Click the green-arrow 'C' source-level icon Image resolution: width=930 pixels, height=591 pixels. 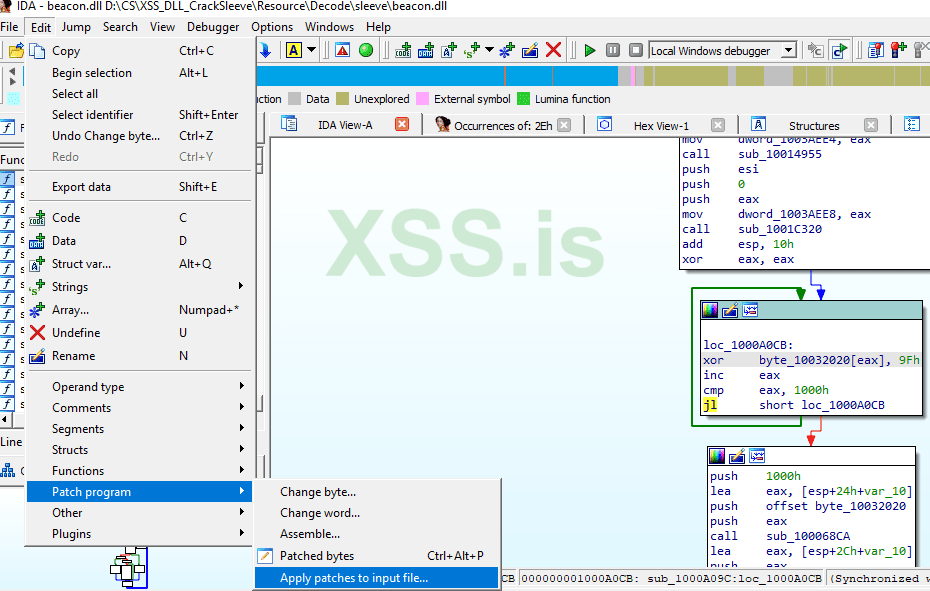pos(839,50)
